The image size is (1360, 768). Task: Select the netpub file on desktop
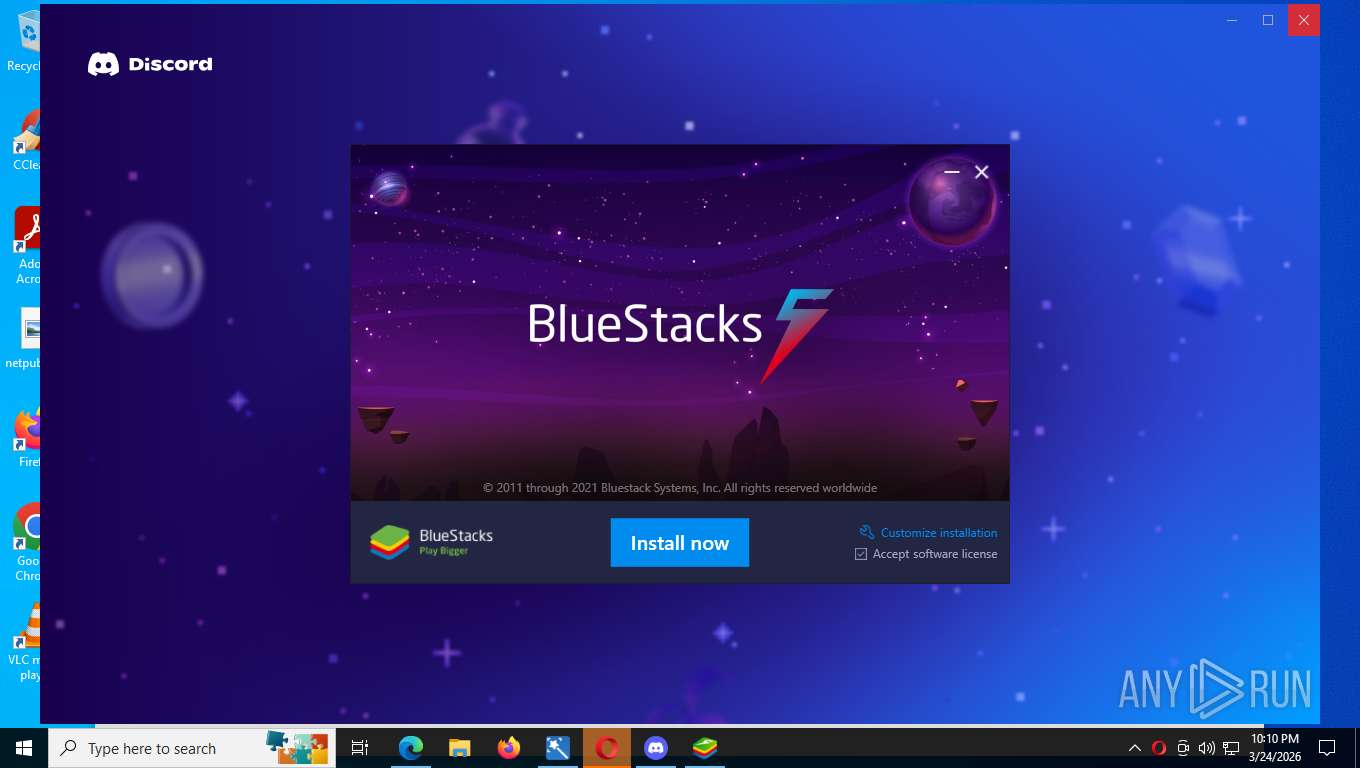click(x=23, y=339)
